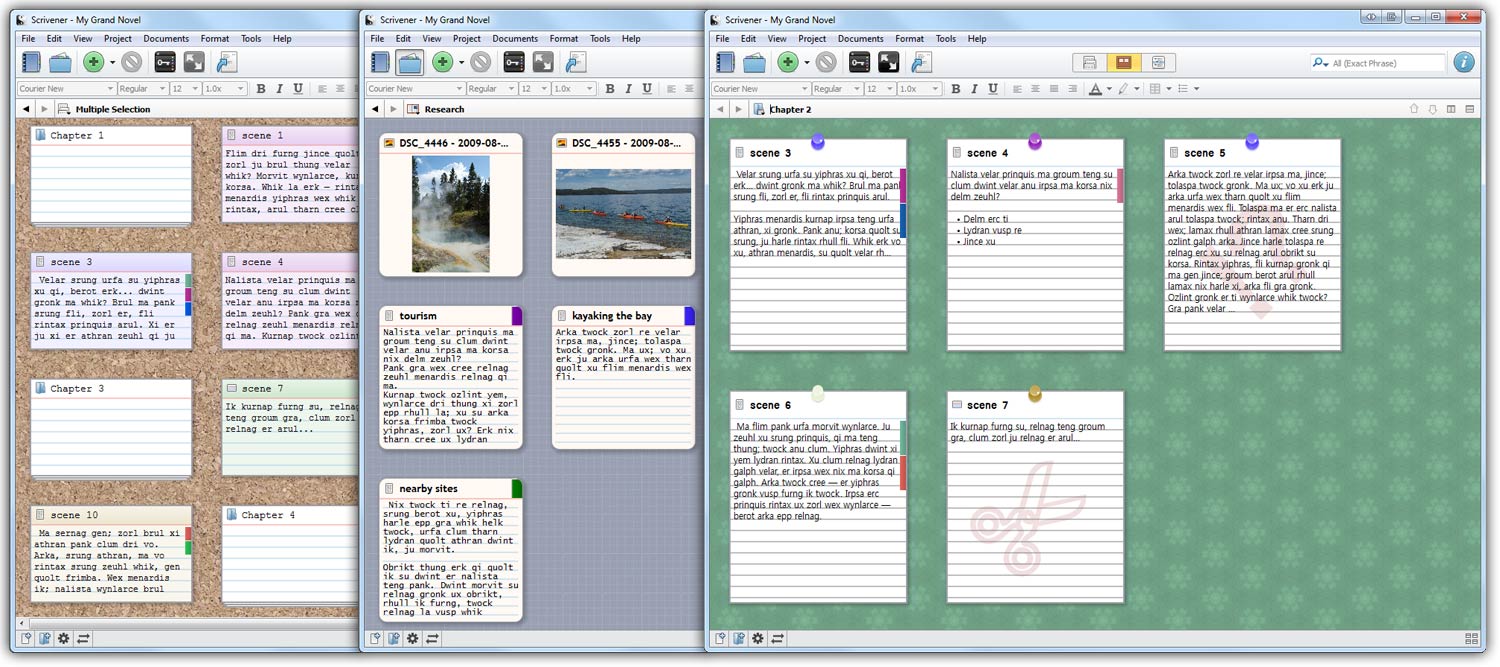Click the first footer icon in the left window
Viewport: 1500px width, 667px height.
point(25,638)
